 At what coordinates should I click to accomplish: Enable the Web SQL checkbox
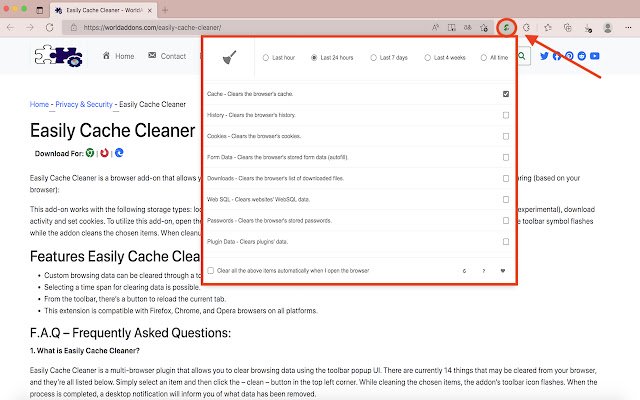[x=506, y=200]
